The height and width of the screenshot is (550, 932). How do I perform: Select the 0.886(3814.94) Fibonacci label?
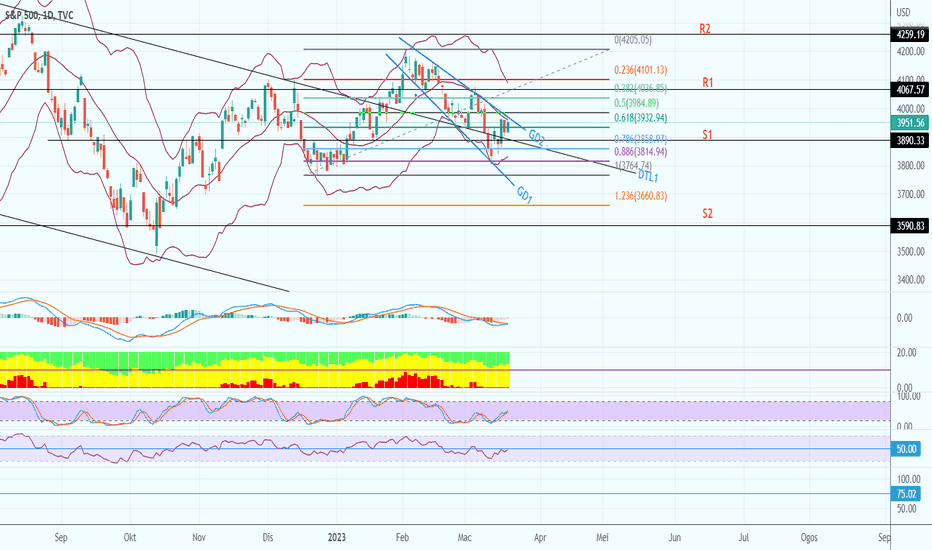click(641, 152)
